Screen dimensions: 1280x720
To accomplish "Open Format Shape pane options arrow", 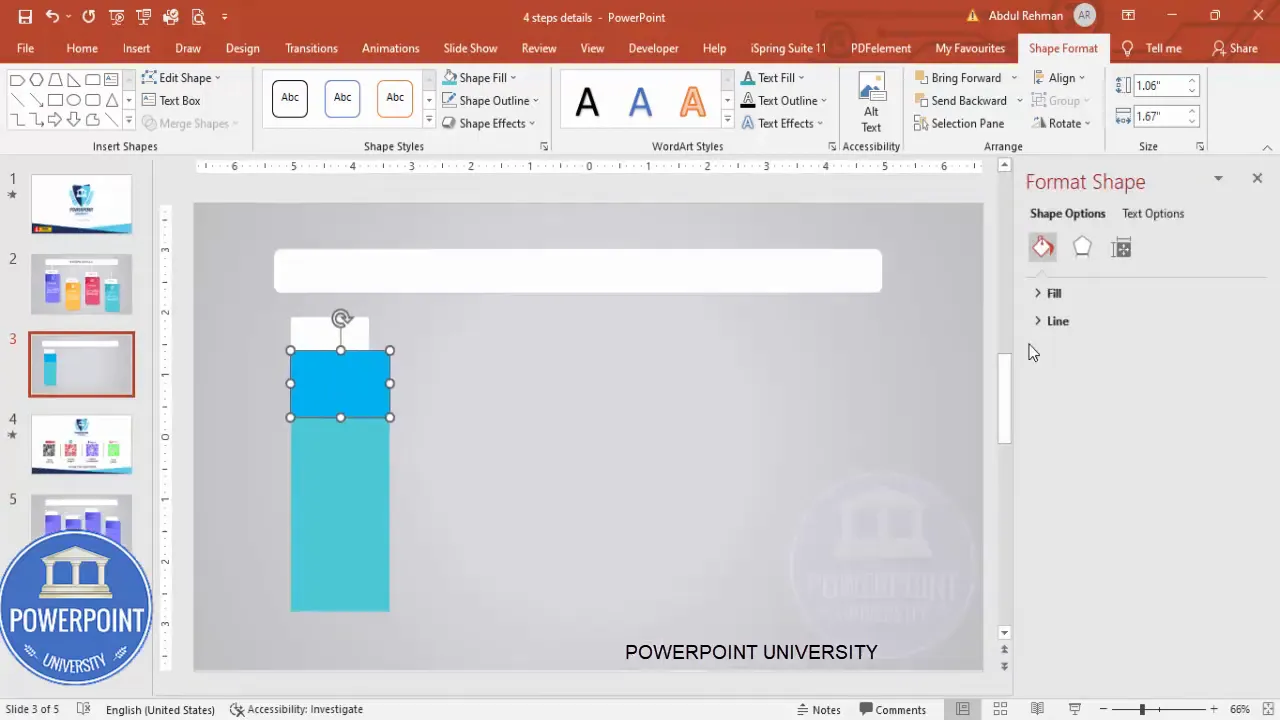I will tap(1218, 178).
